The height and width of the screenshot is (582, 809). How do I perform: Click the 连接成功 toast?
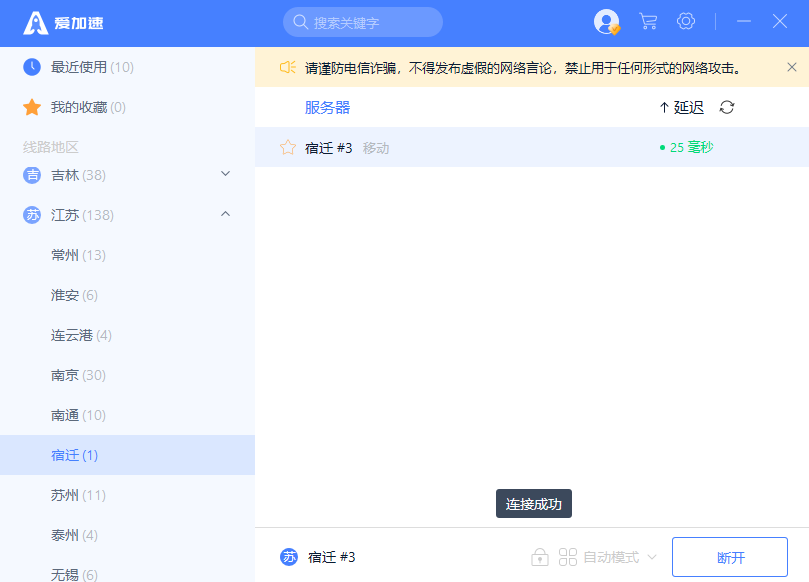coord(533,504)
